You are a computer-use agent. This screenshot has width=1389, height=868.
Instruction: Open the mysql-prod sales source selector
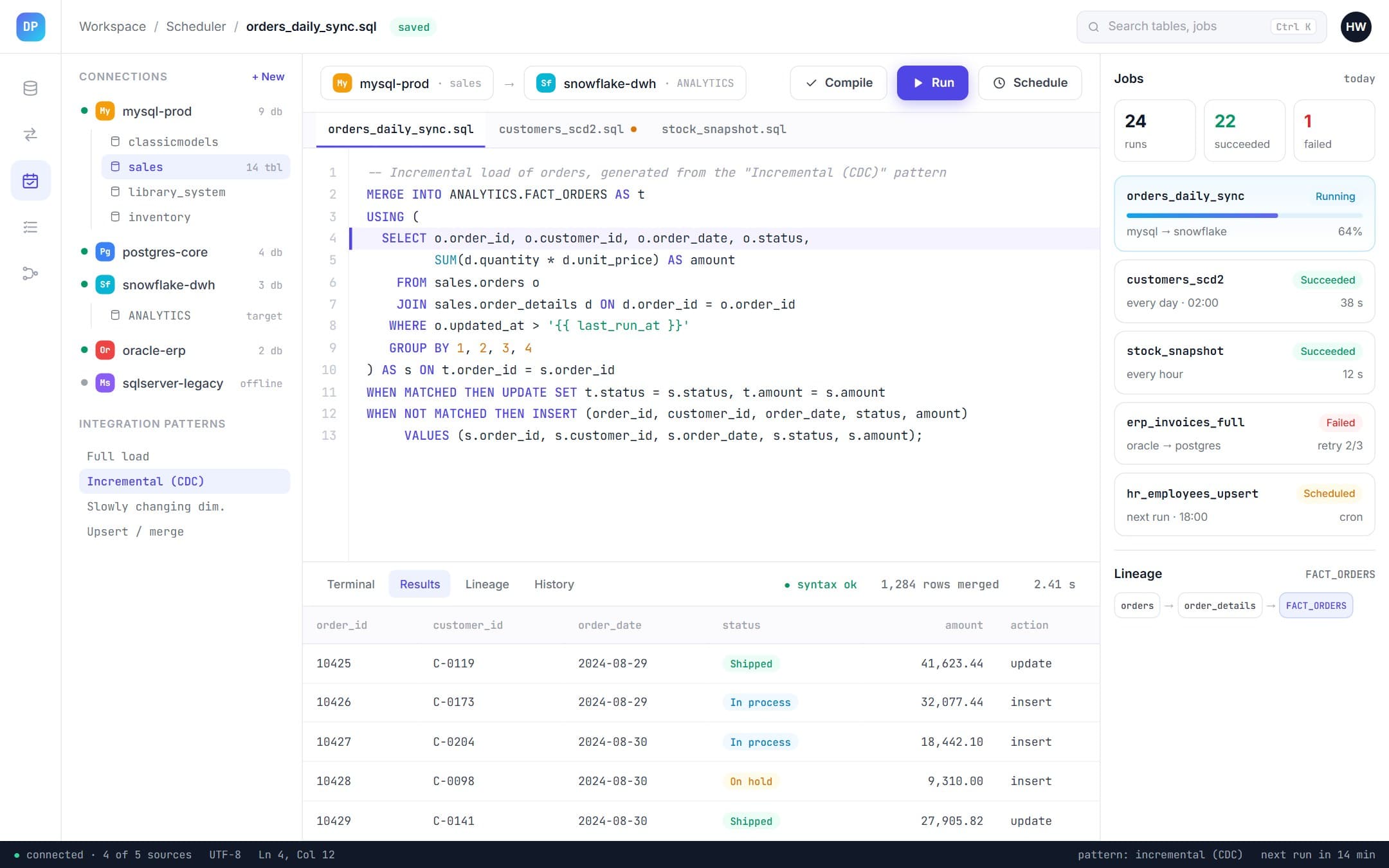[x=406, y=83]
